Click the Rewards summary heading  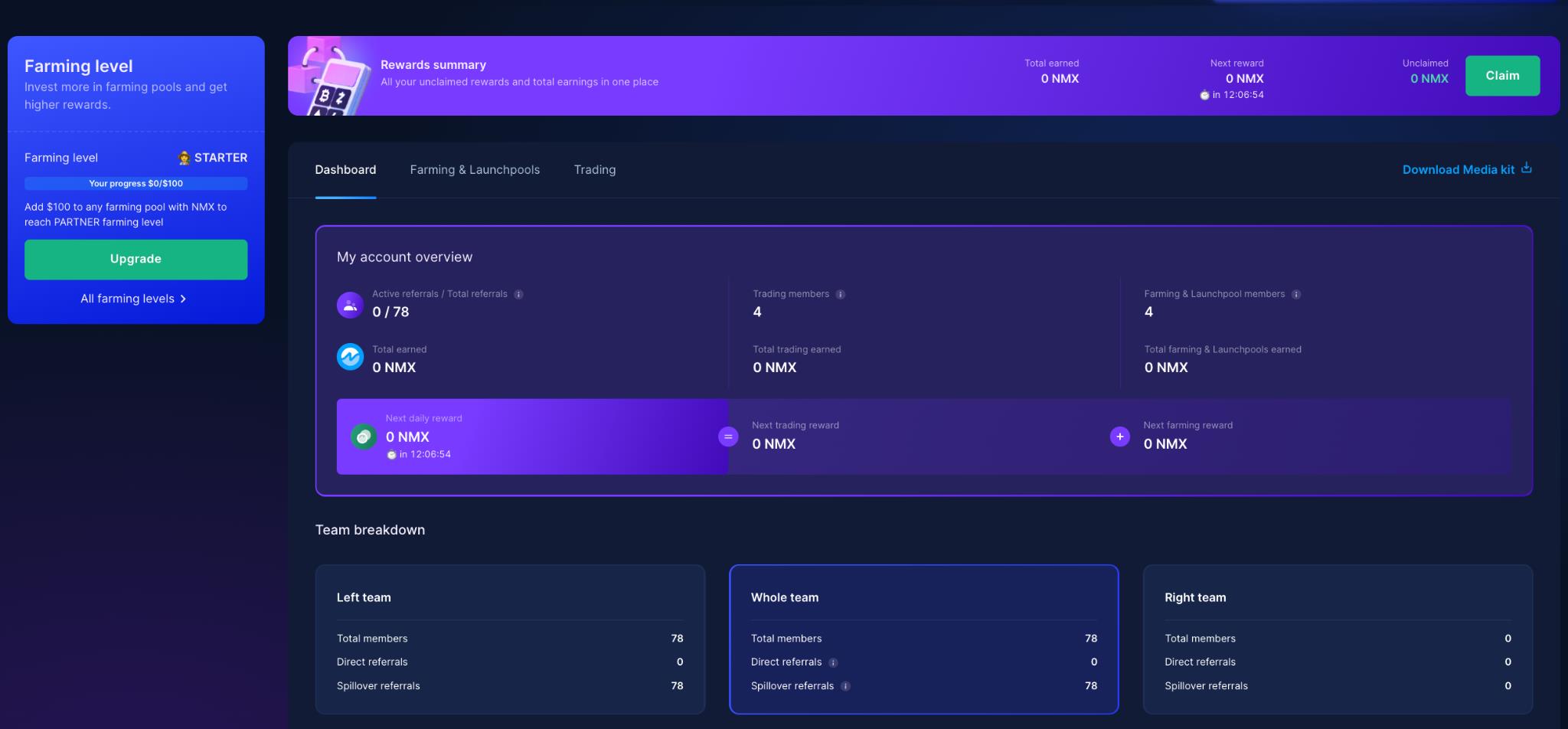(433, 65)
